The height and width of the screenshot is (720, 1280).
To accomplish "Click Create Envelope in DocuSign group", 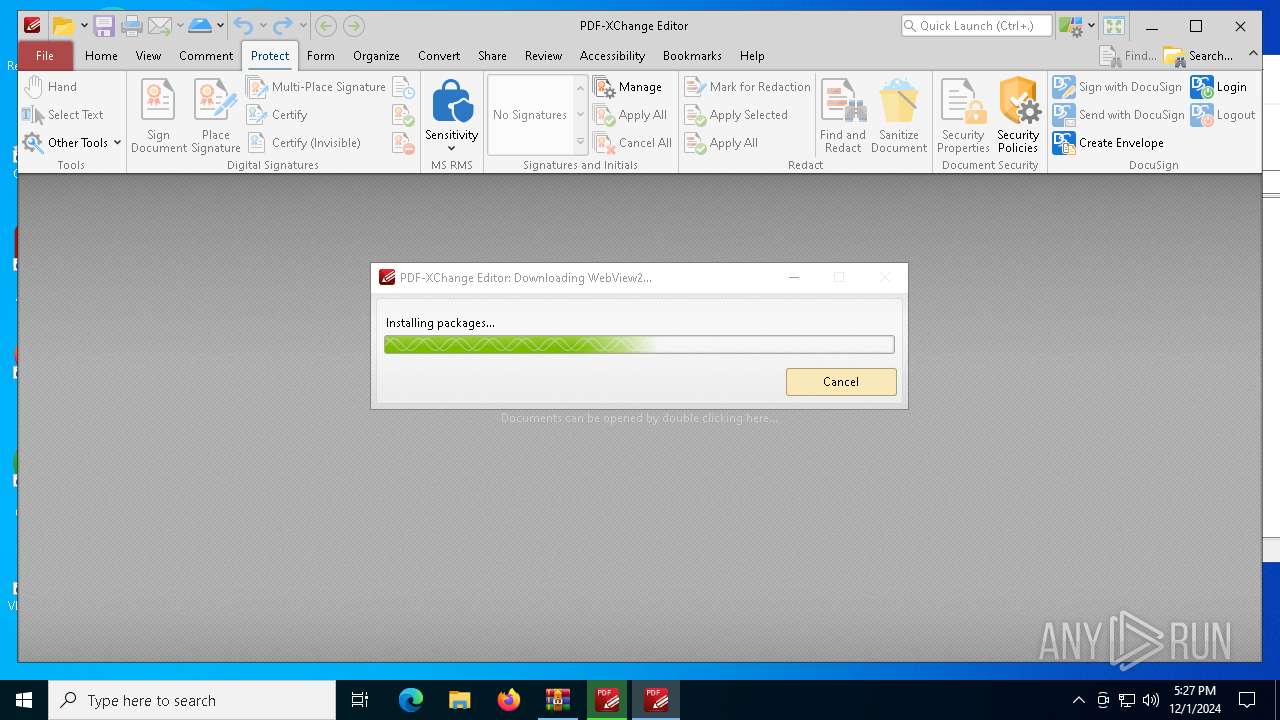I will pos(1109,143).
